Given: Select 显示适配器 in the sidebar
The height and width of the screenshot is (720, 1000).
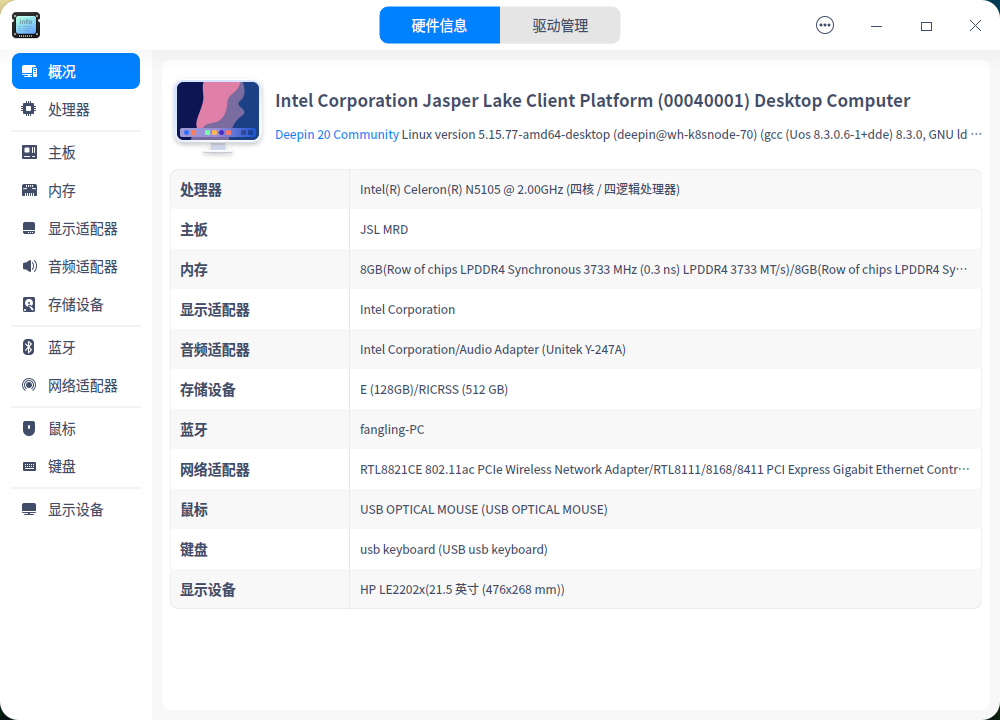Looking at the screenshot, I should pos(76,228).
